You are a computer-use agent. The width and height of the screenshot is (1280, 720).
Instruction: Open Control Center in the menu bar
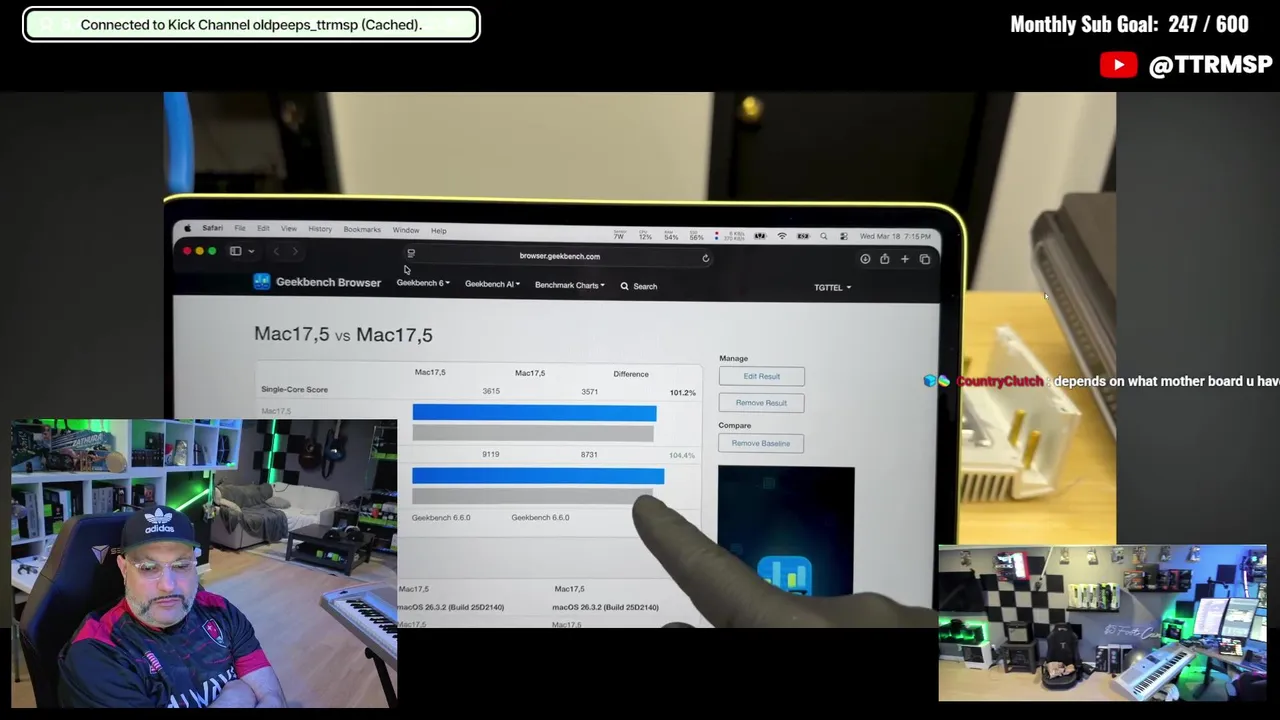[x=844, y=236]
